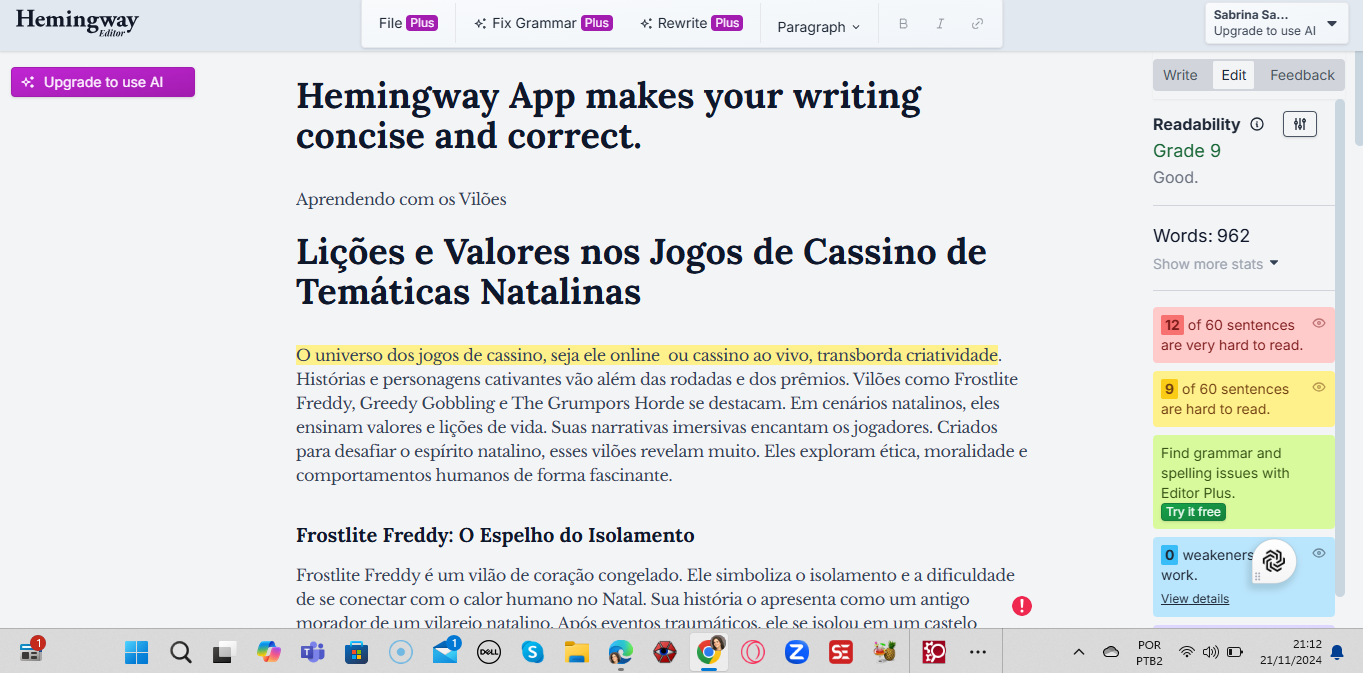Open Skype from the taskbar
The height and width of the screenshot is (673, 1363).
(x=533, y=653)
